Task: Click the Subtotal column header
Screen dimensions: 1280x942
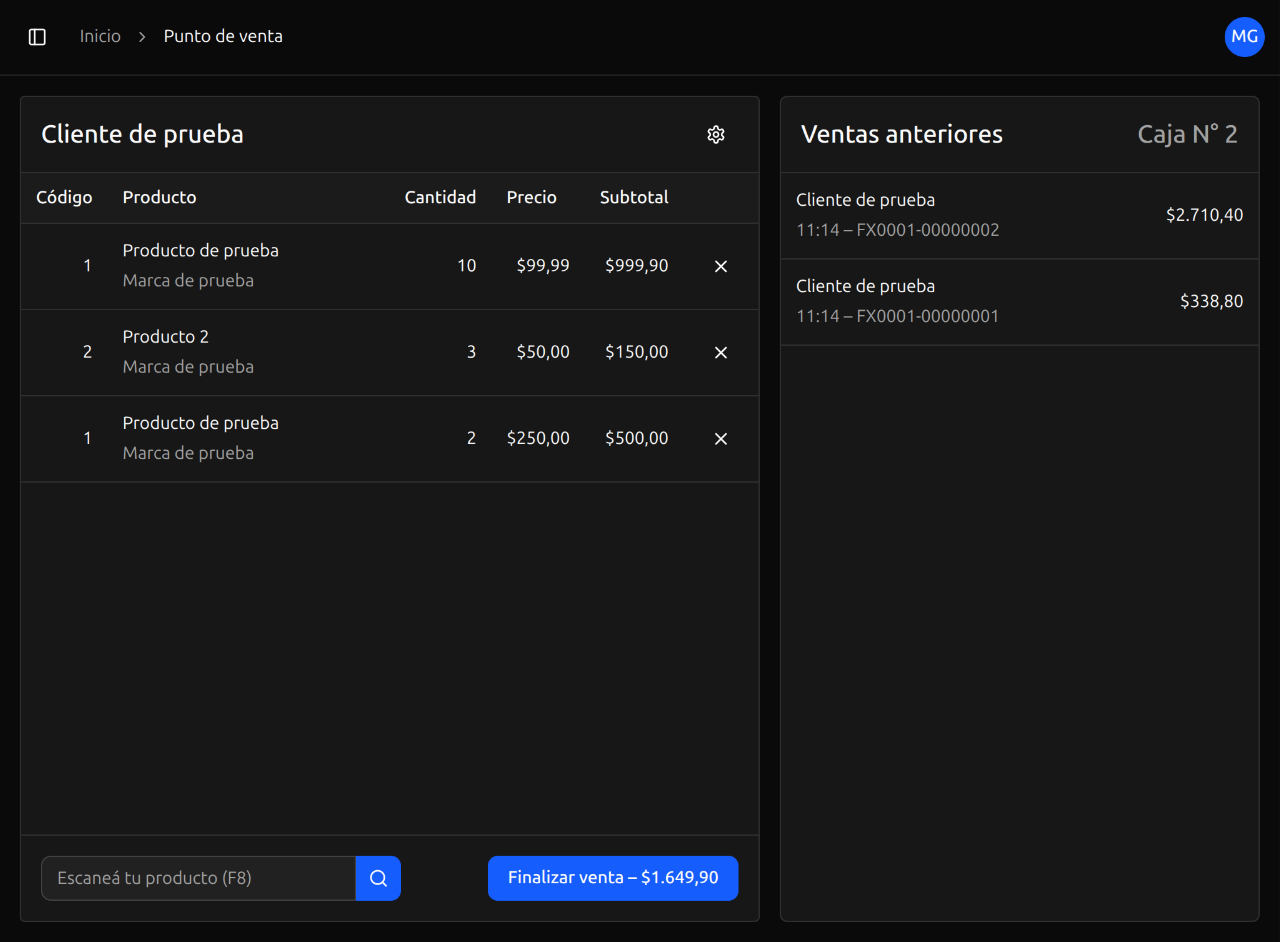Action: tap(634, 198)
